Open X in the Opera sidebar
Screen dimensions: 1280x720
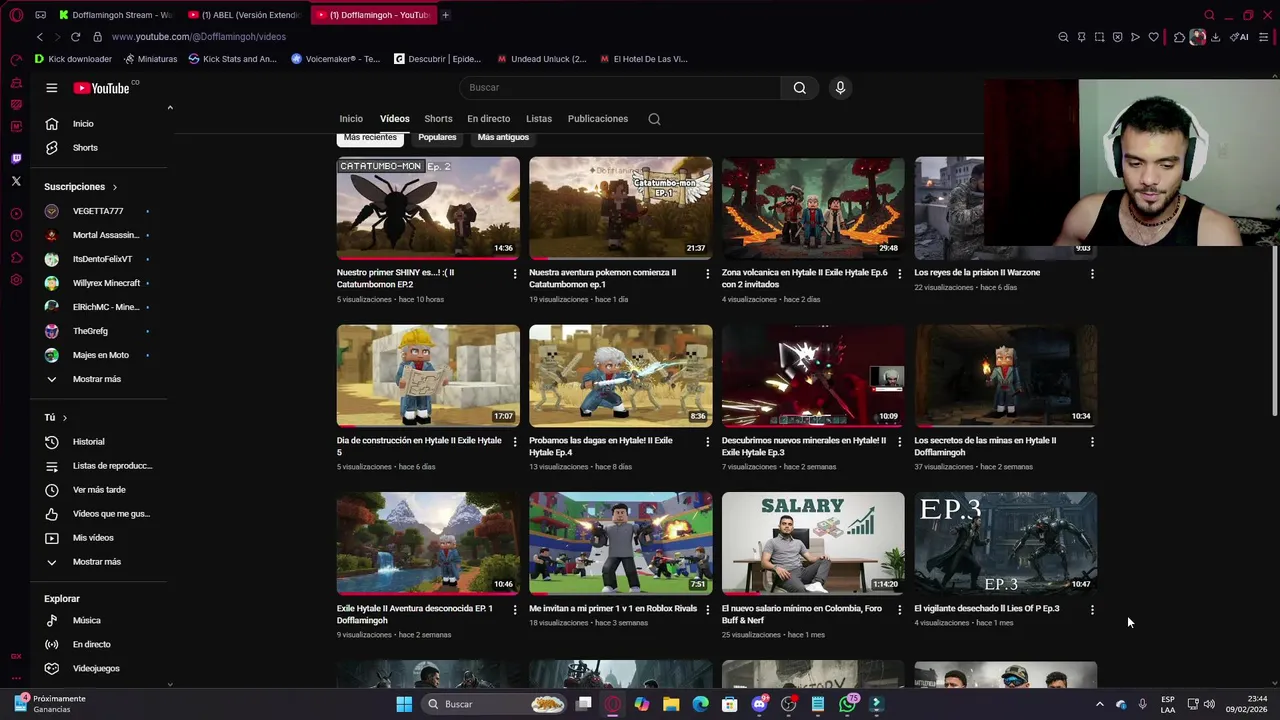click(x=16, y=181)
